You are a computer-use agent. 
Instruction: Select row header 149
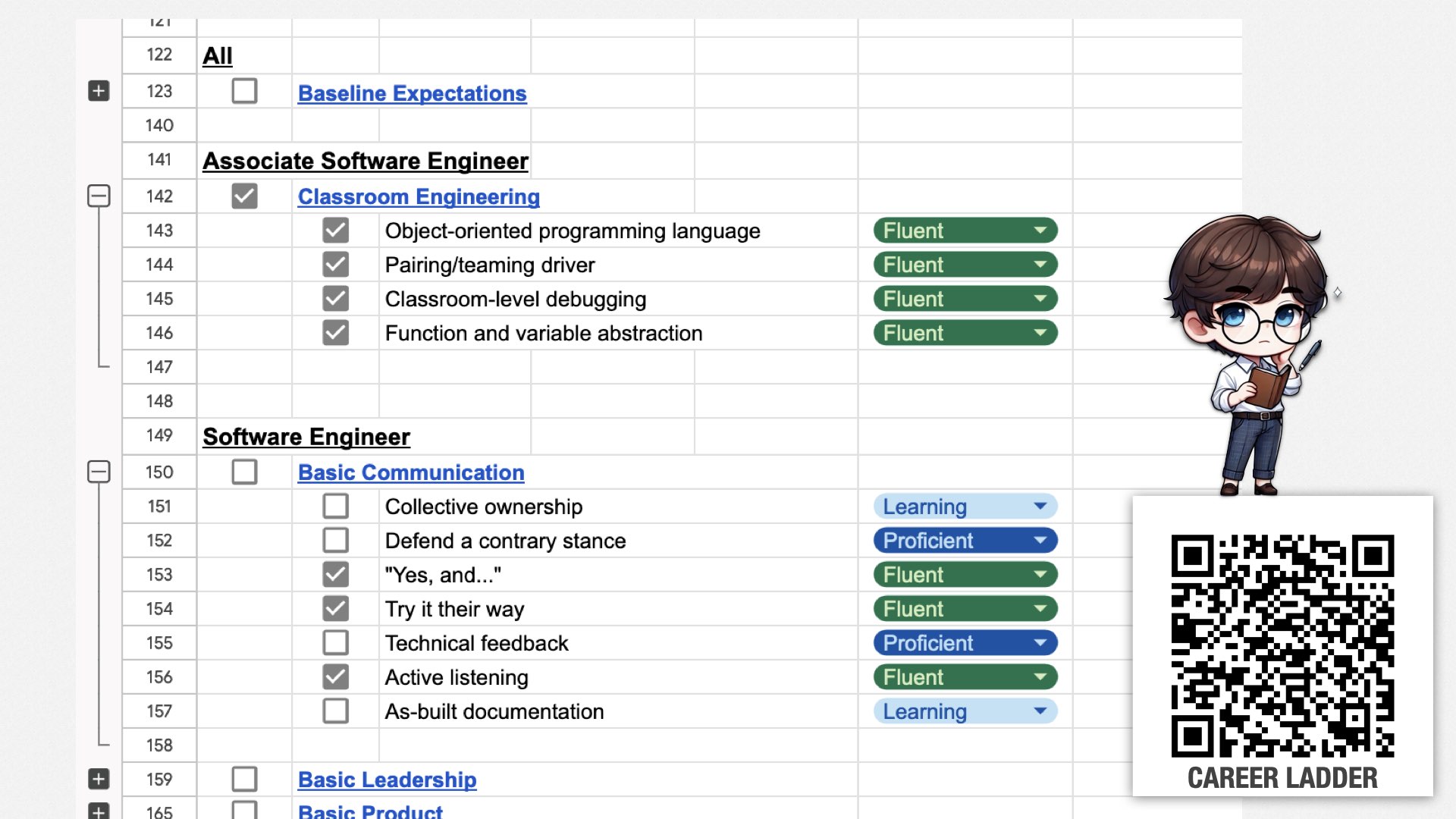pyautogui.click(x=159, y=435)
